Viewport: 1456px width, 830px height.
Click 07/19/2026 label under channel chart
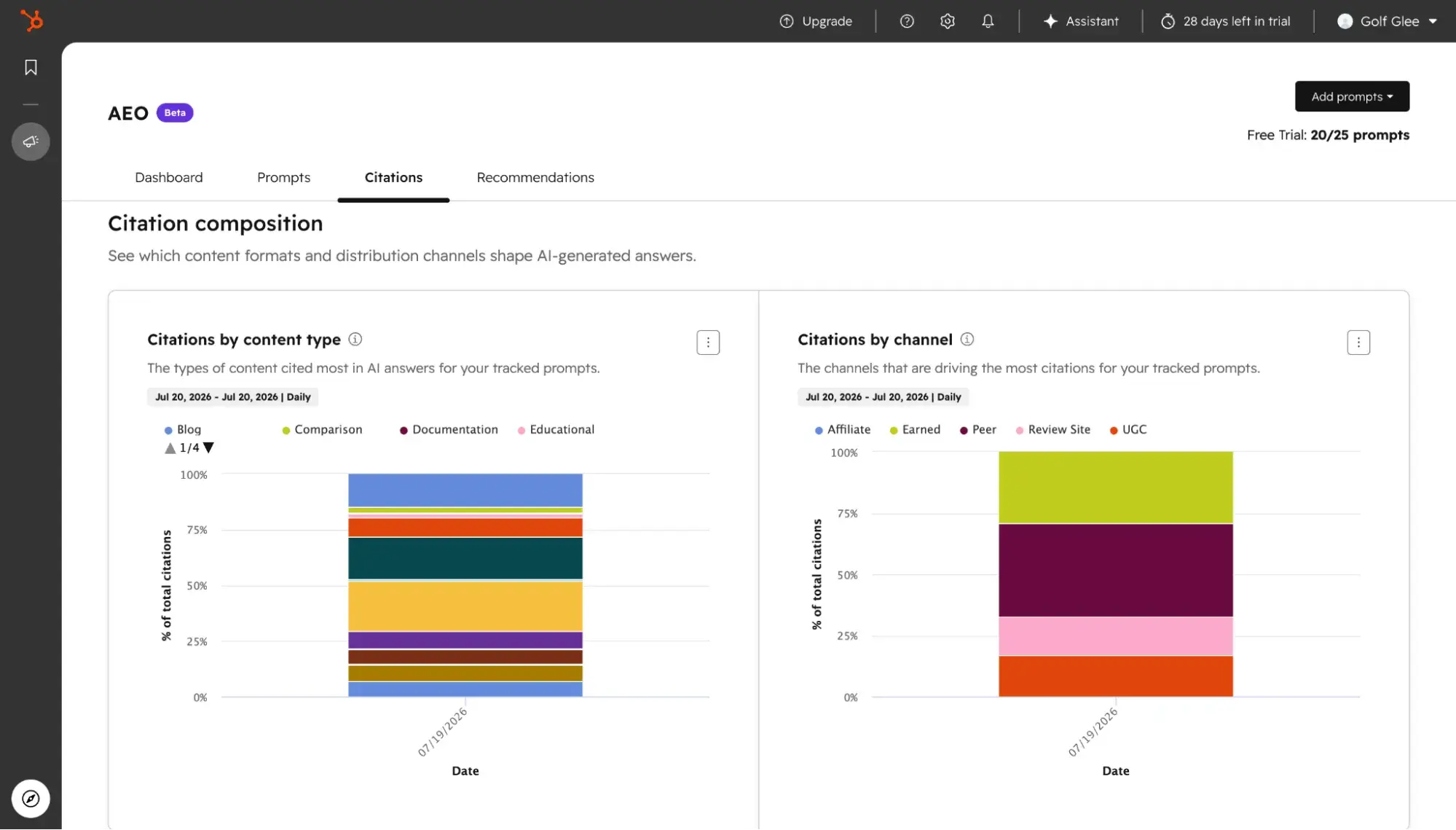[1093, 732]
